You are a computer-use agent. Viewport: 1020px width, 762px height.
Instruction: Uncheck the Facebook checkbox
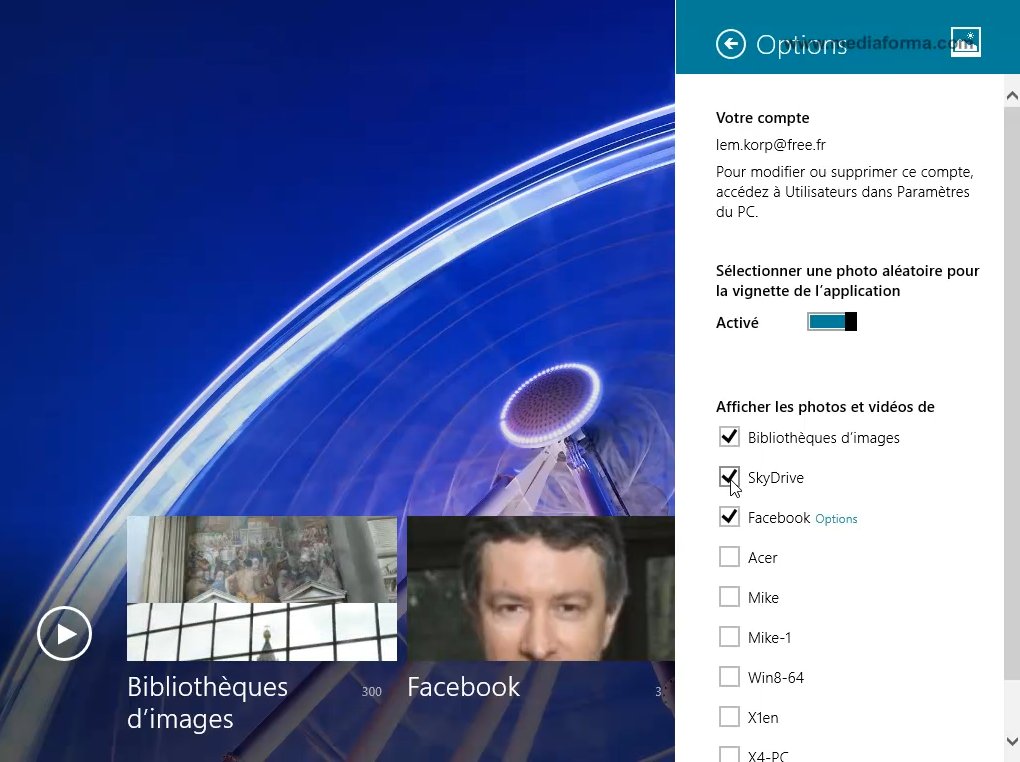[x=729, y=517]
